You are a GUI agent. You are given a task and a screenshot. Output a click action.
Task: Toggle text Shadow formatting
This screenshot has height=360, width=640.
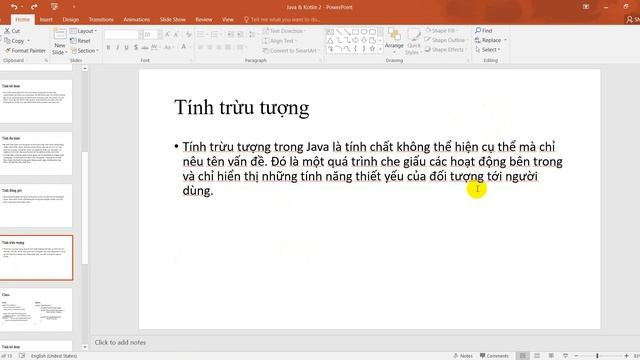[136, 48]
